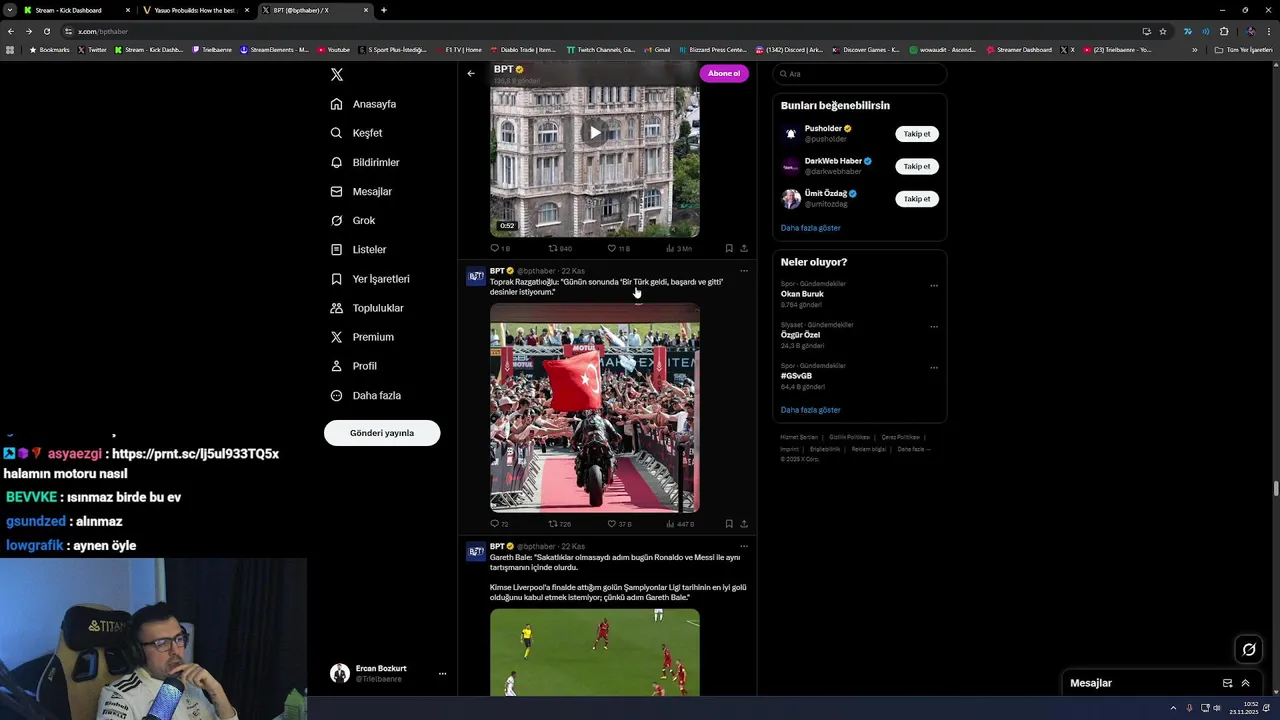Repost the Toprak Razgatlıoğlu post

click(x=560, y=524)
